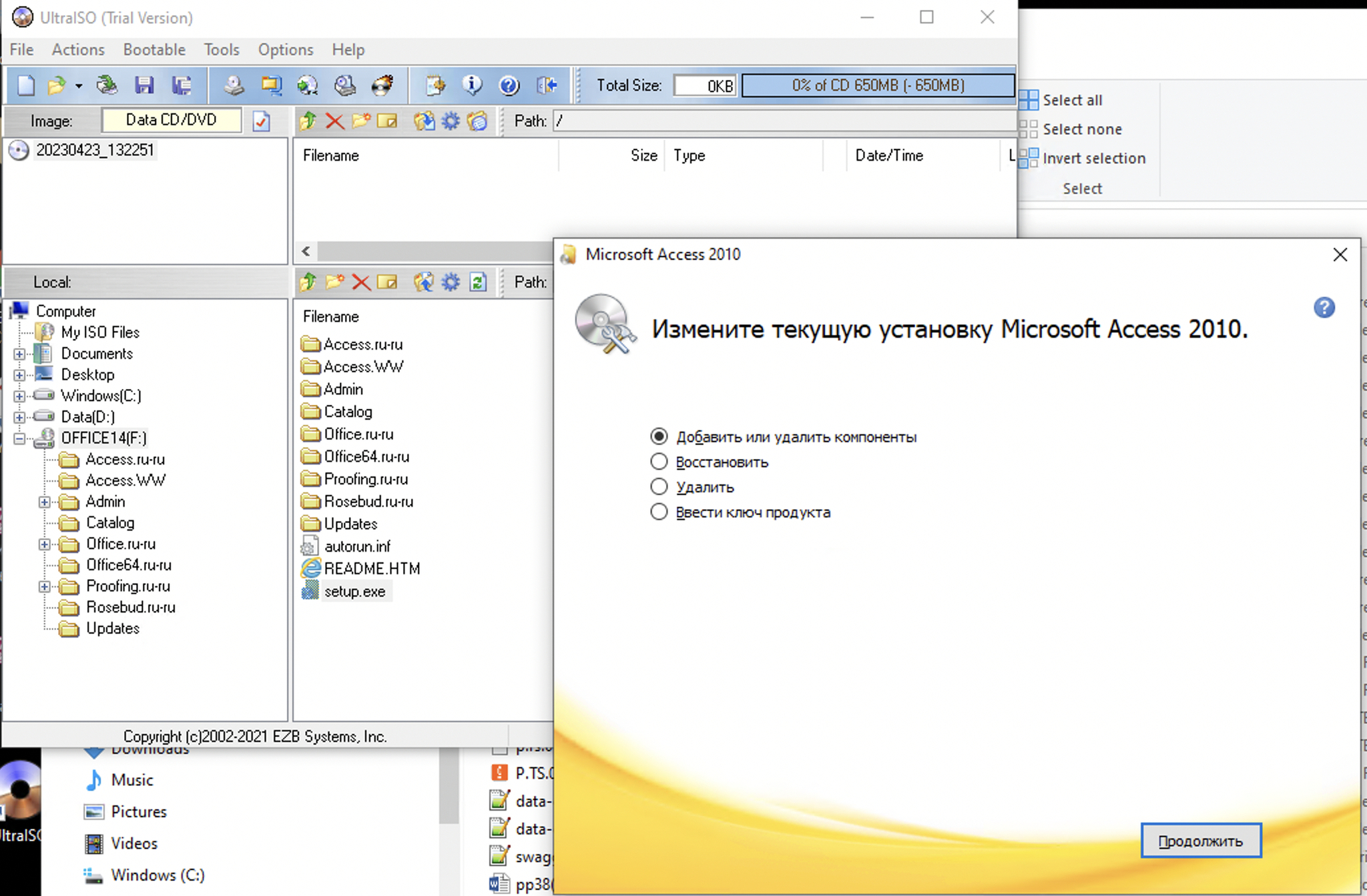Open the image information icon
1367x896 pixels.
coord(472,85)
